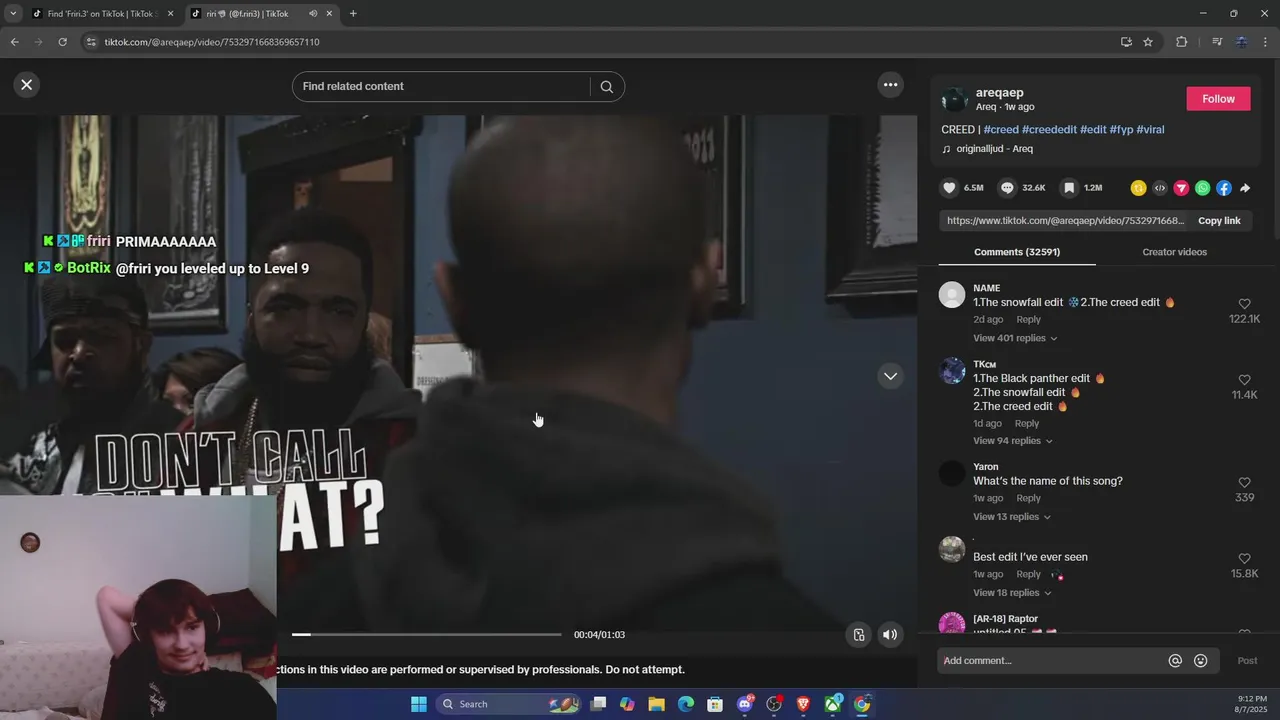Open the #fyp hashtag
This screenshot has height=720, width=1280.
(1121, 130)
